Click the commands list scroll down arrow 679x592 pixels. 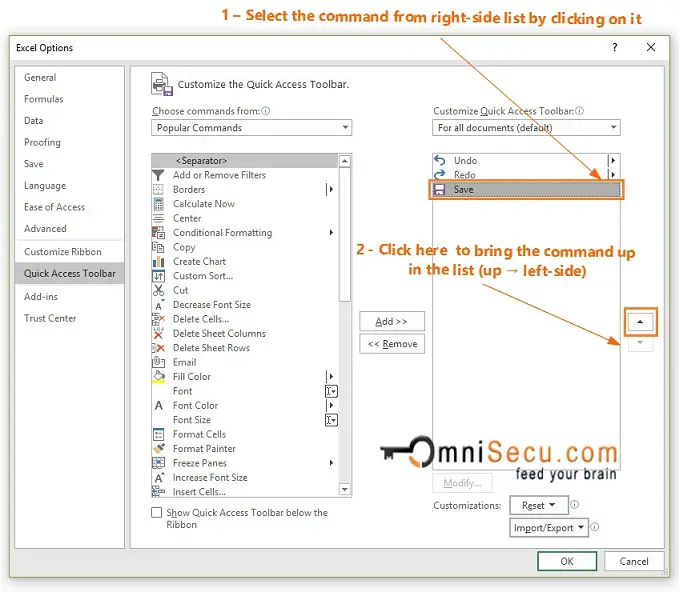(x=345, y=489)
